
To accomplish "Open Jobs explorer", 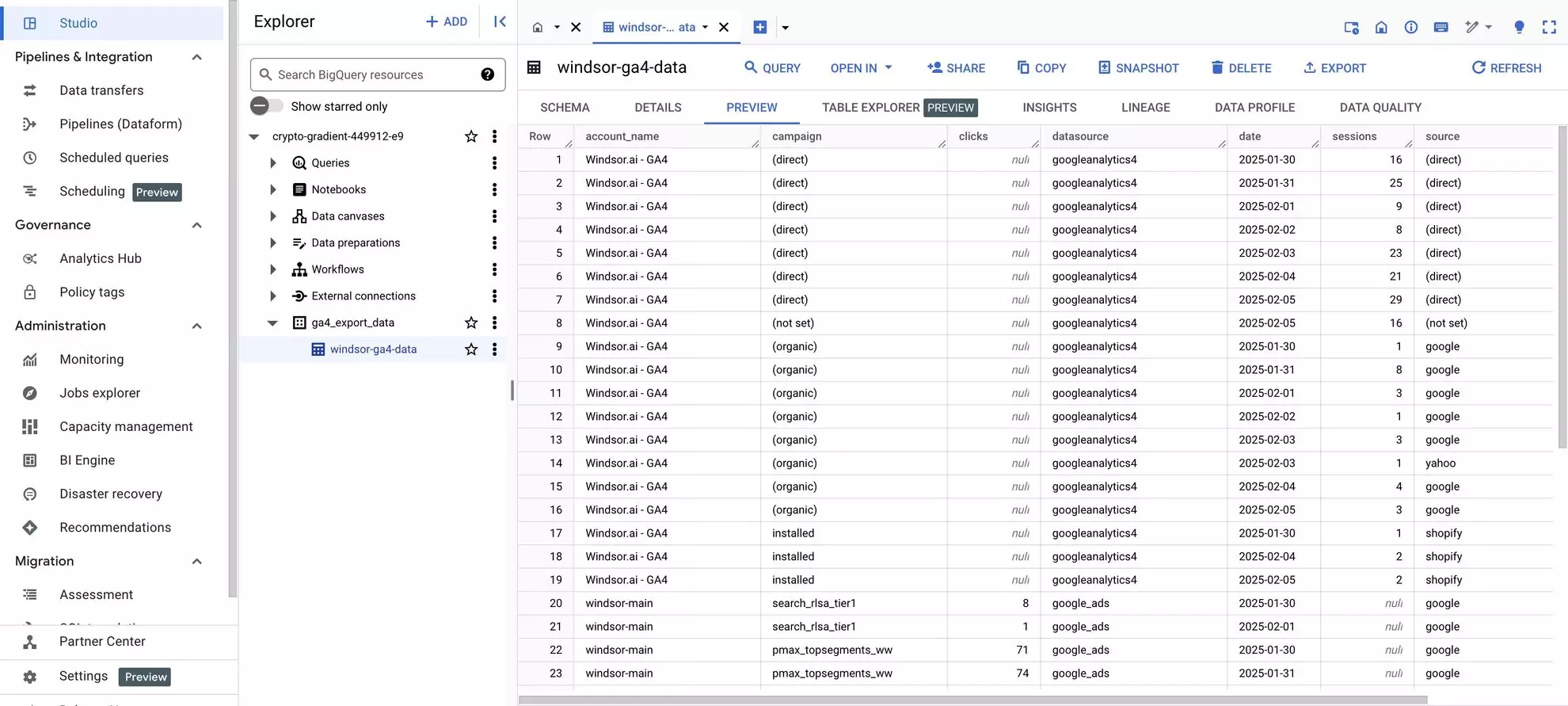I will (100, 393).
